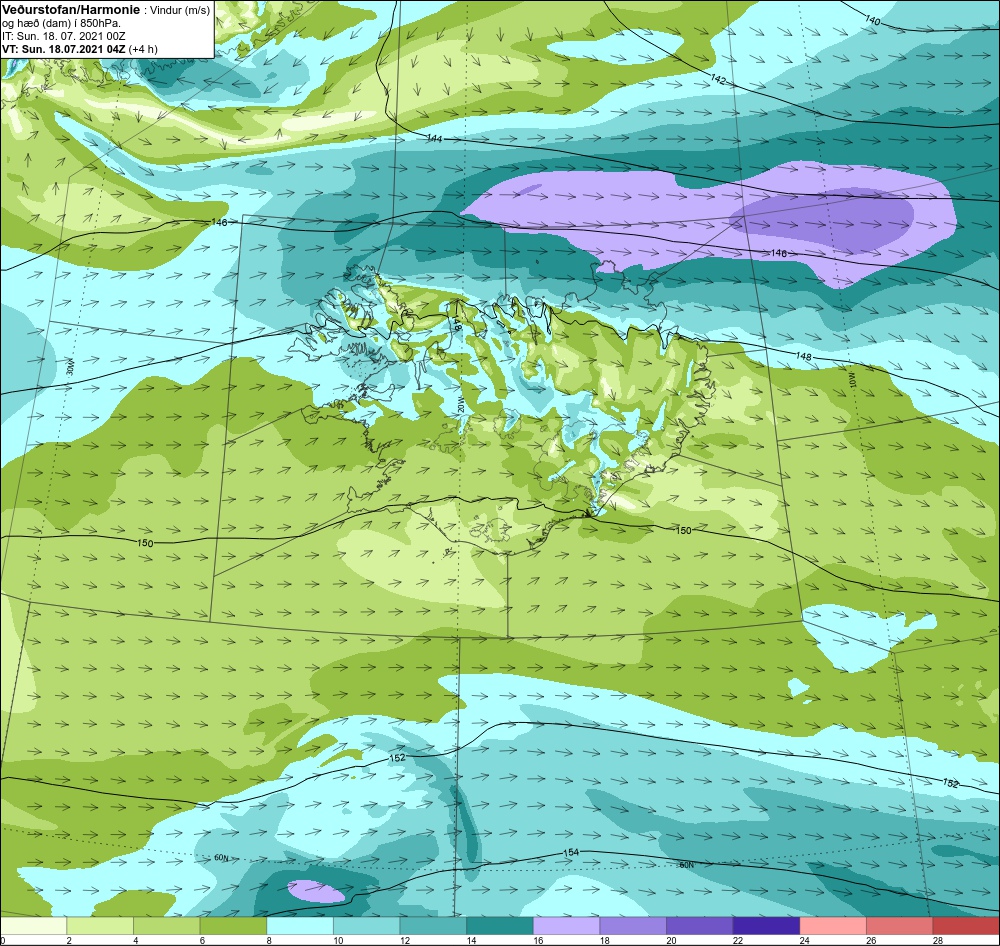Click the '10W' longitude label
The width and height of the screenshot is (1000, 946).
855,380
